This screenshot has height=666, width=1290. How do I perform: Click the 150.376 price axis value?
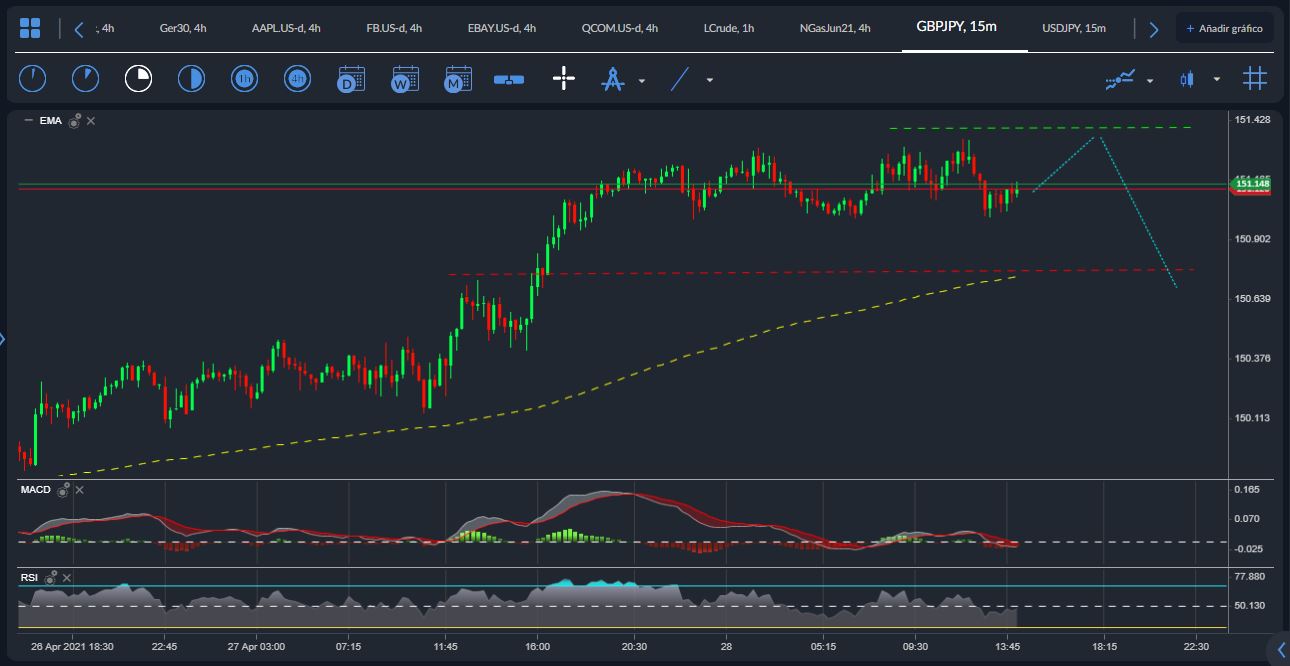[x=1252, y=358]
